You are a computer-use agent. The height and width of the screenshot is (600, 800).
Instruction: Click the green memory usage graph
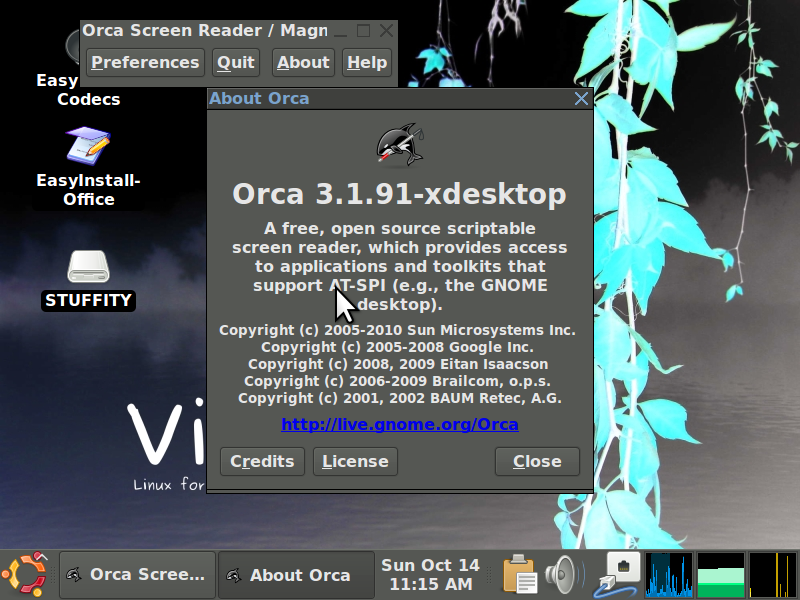(720, 574)
